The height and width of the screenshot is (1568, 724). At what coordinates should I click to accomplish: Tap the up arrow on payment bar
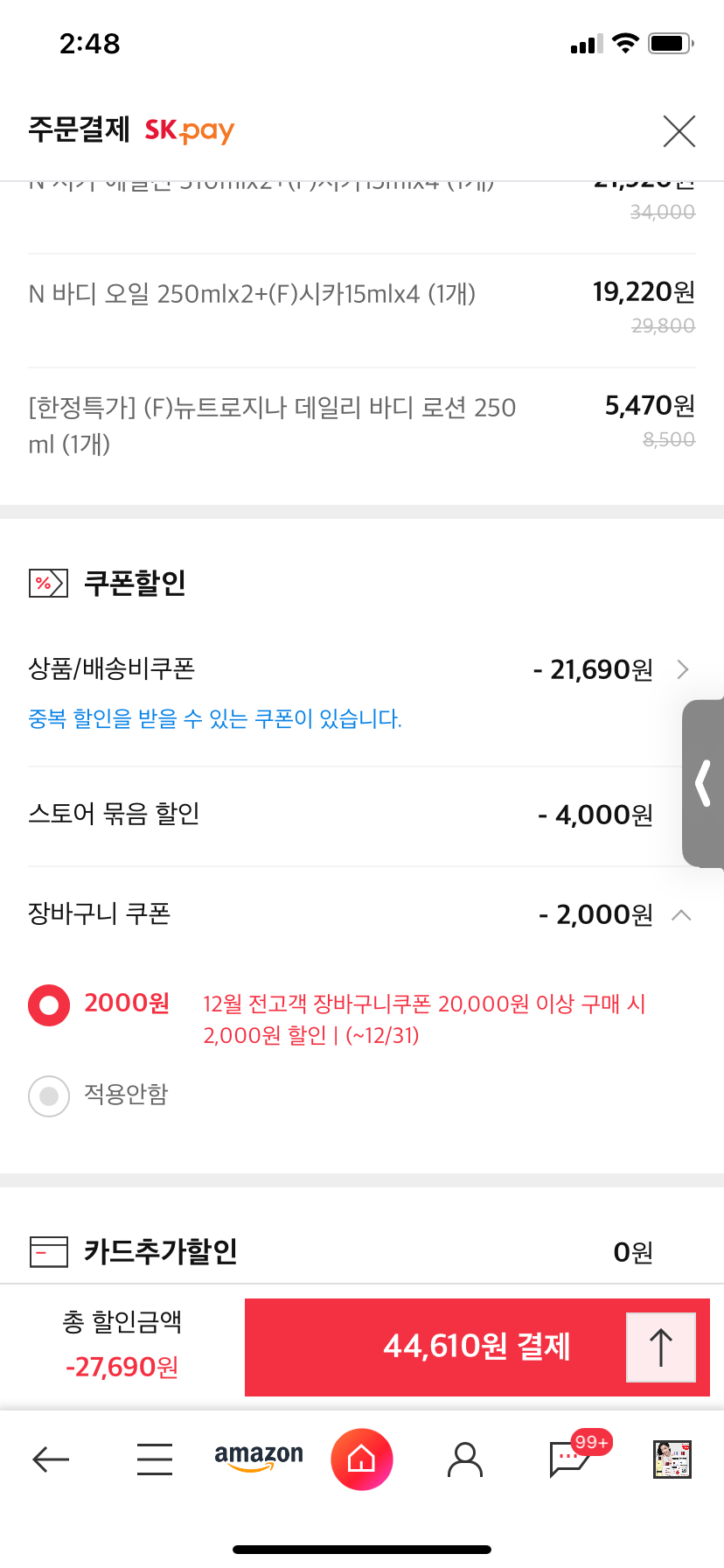(661, 1347)
